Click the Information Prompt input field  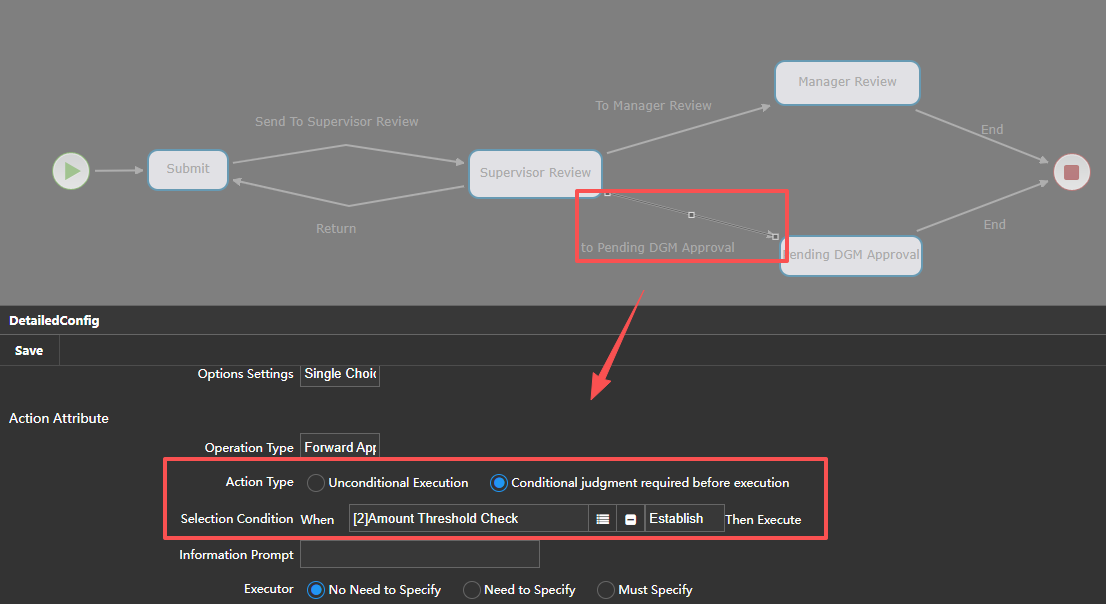tap(419, 554)
